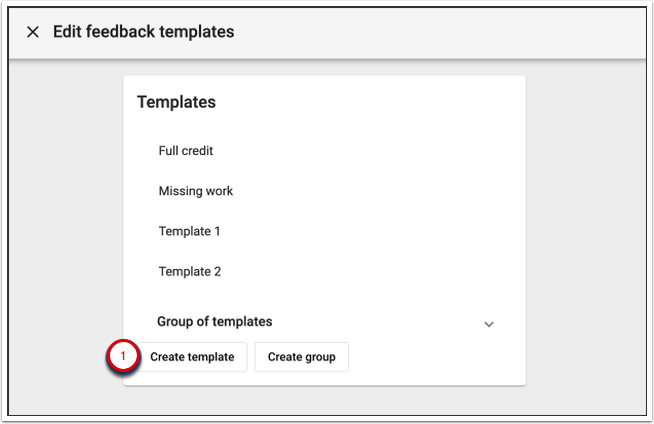Viewport: 654px width, 424px height.
Task: Choose Template 2 in the list
Action: point(189,271)
